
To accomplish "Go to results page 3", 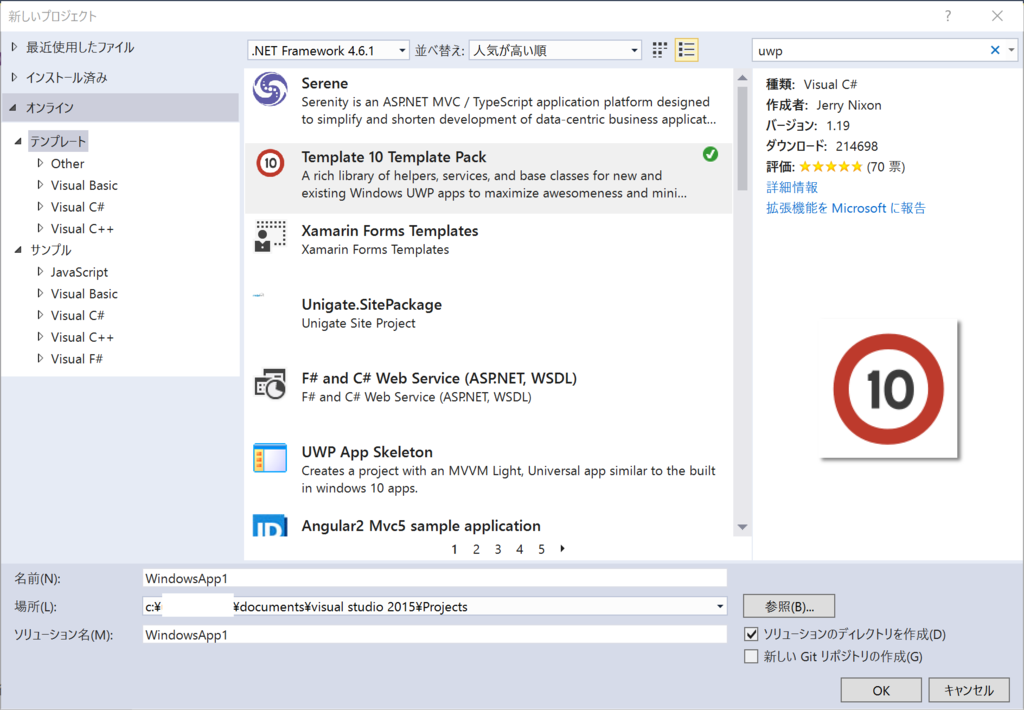I will coord(498,549).
